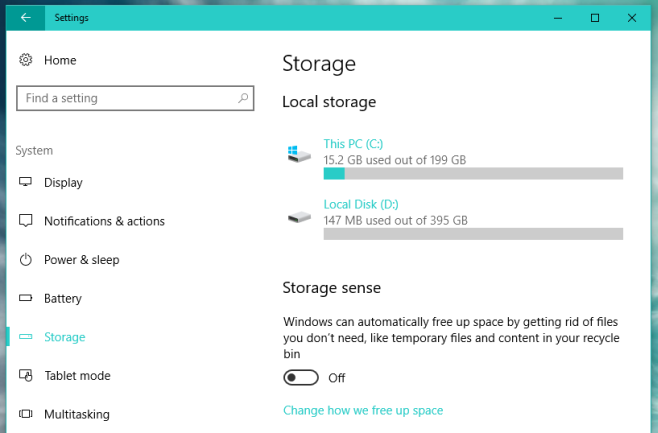The height and width of the screenshot is (433, 658).
Task: Open This PC (C:) storage details
Action: click(x=353, y=144)
